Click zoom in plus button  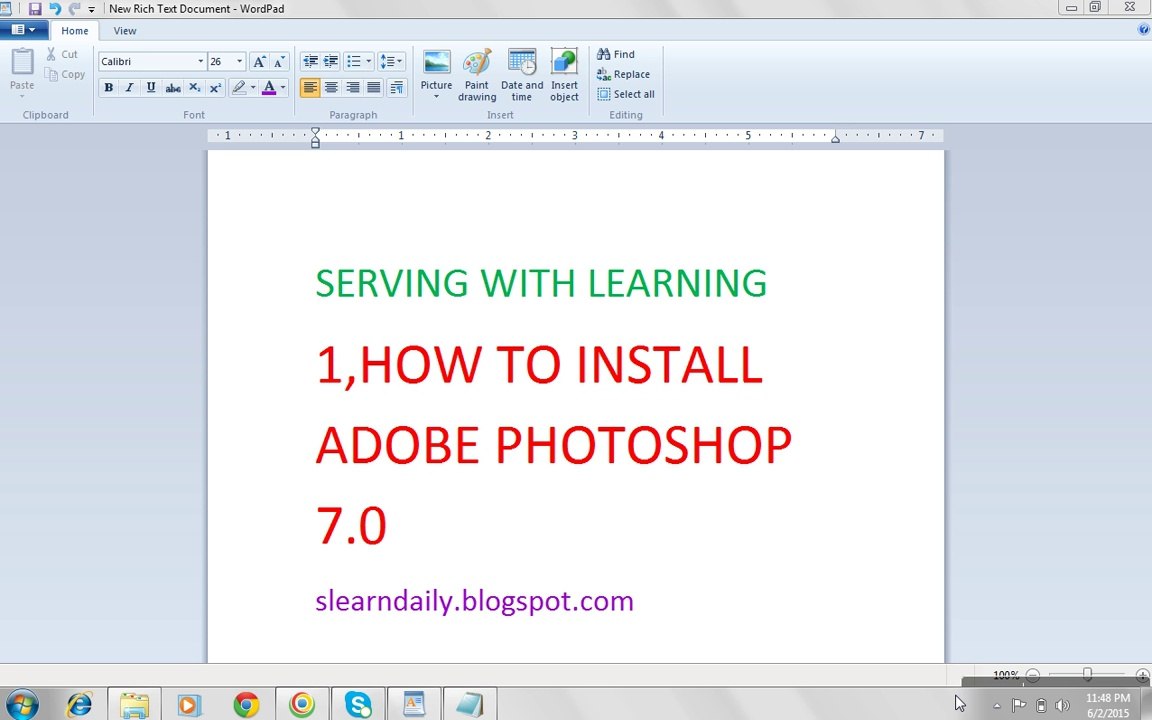click(1142, 674)
